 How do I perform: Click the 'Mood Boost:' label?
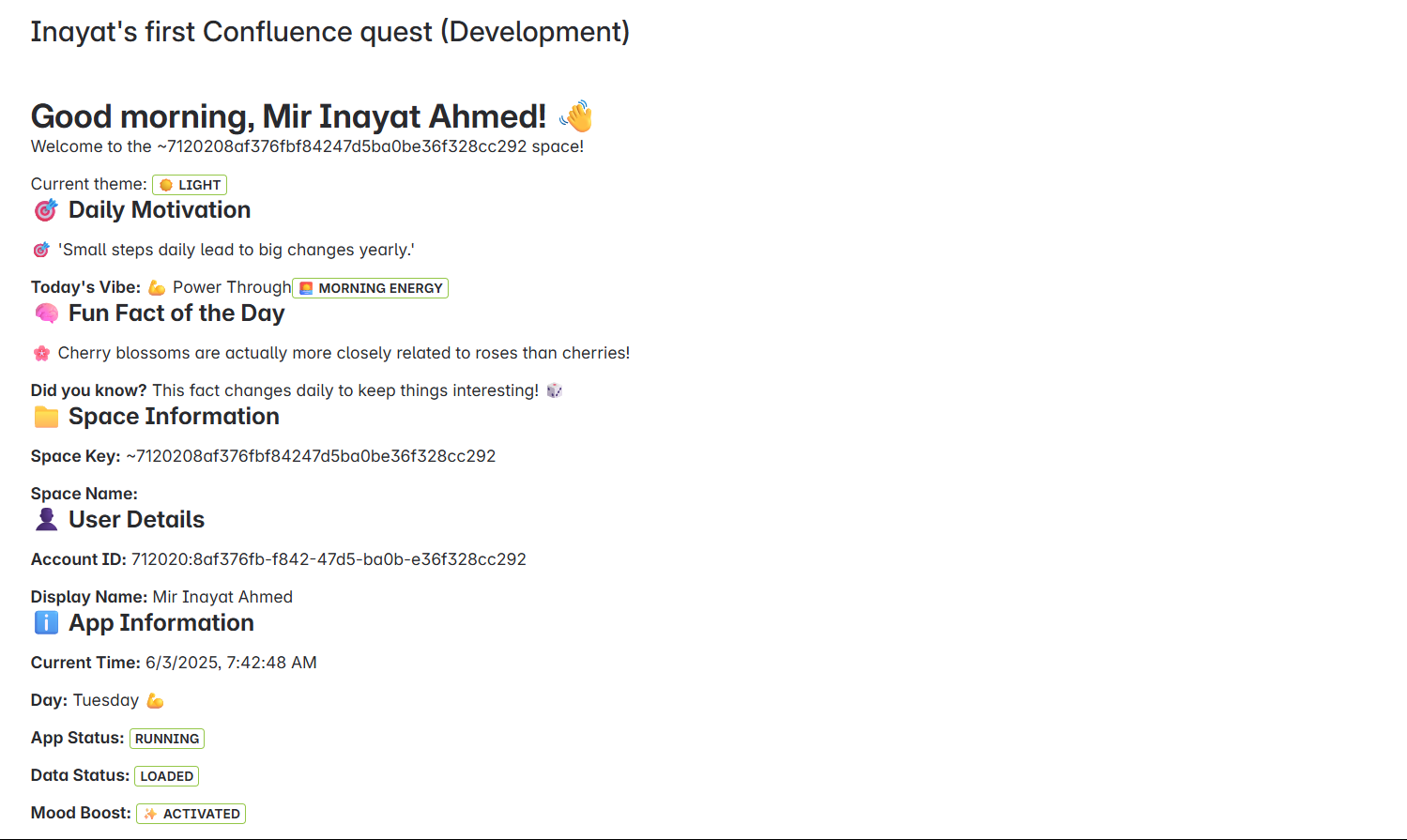point(82,813)
